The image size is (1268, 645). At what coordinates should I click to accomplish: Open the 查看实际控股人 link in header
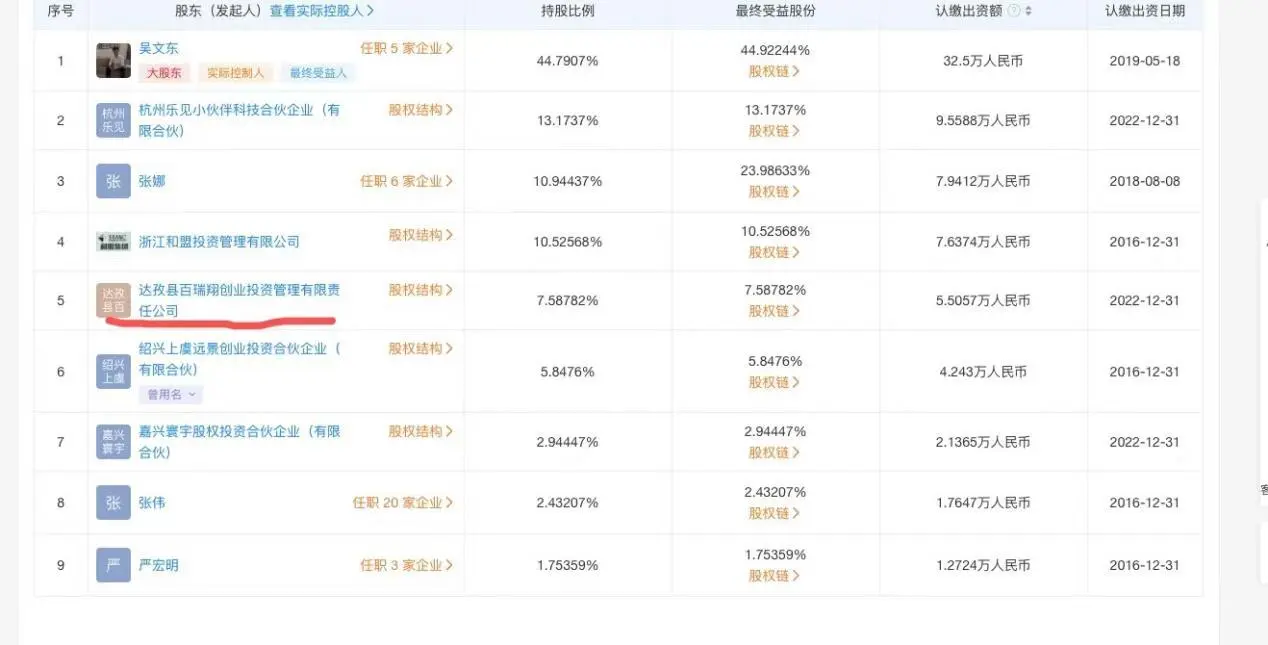pos(322,11)
